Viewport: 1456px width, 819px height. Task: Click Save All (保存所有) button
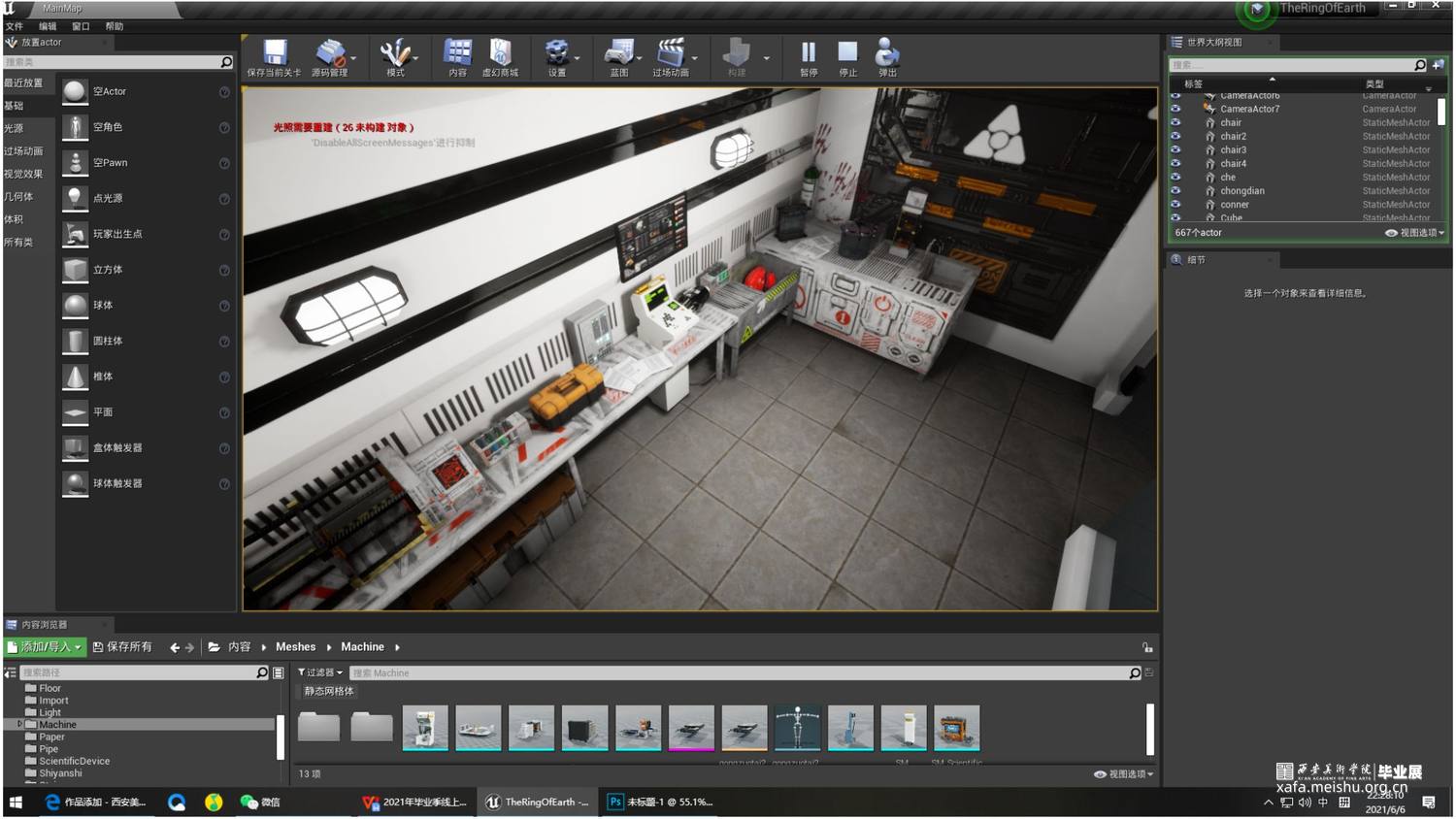point(122,647)
